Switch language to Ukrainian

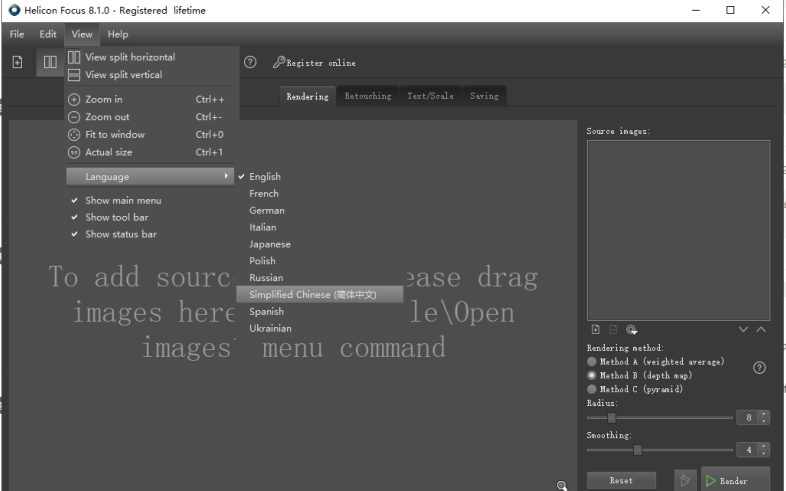pos(319,328)
